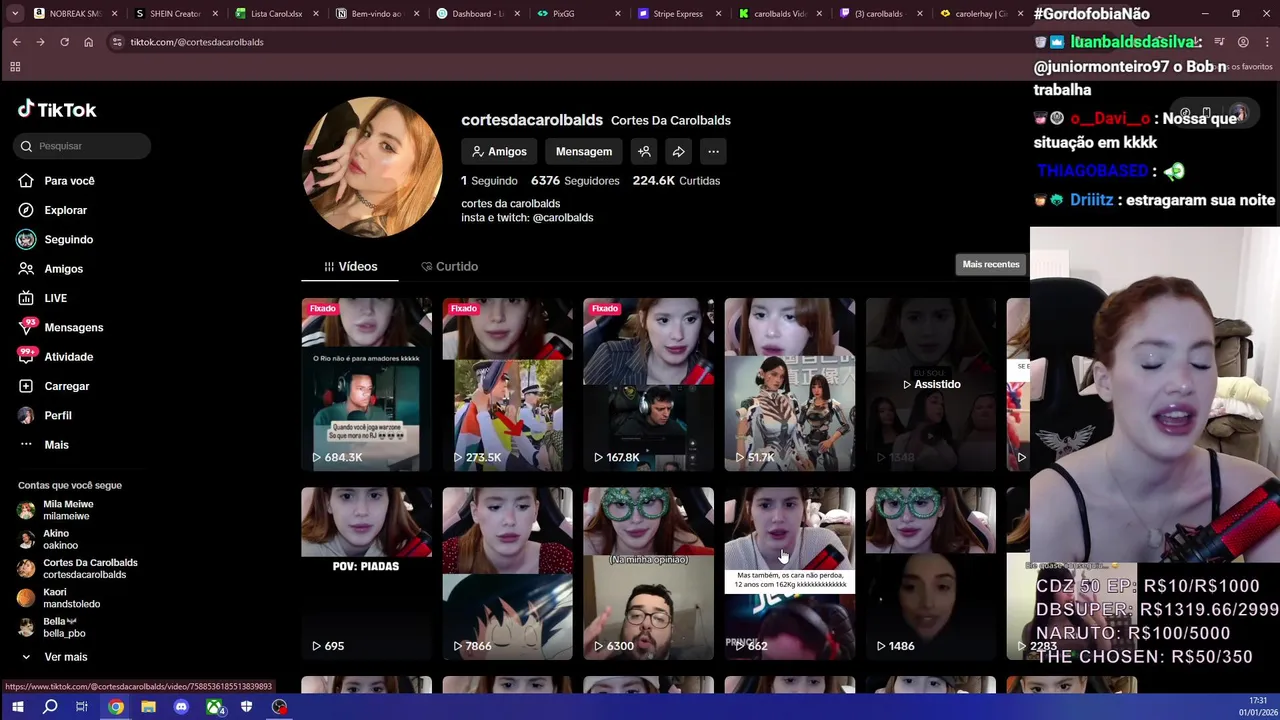Open the video marked Assistido

931,384
